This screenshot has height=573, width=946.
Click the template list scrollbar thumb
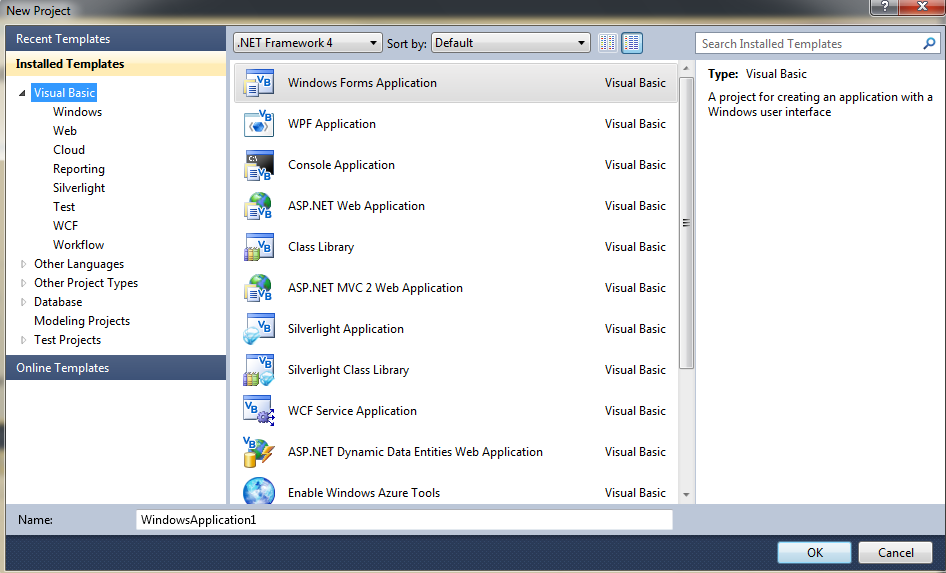click(x=686, y=222)
